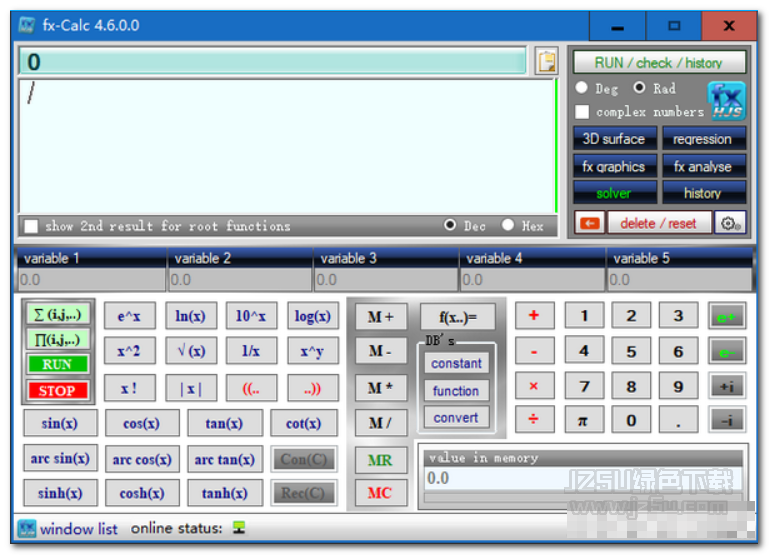The image size is (769, 555).
Task: Check show 2nd result for root functions
Action: (x=31, y=226)
